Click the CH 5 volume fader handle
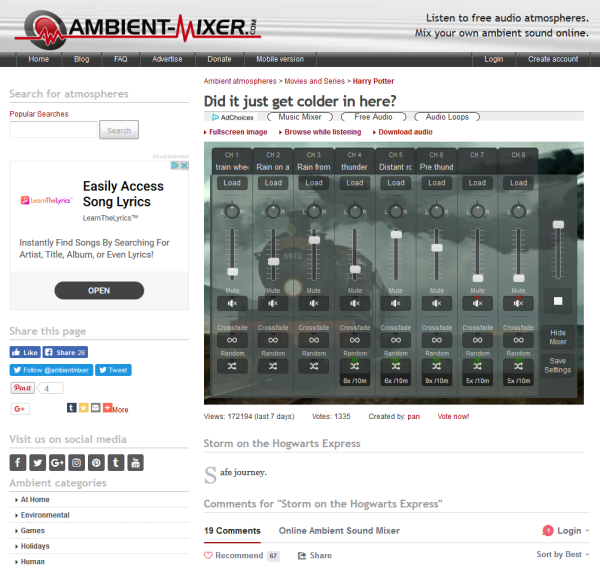Screen dimensions: 600x566 pos(396,234)
